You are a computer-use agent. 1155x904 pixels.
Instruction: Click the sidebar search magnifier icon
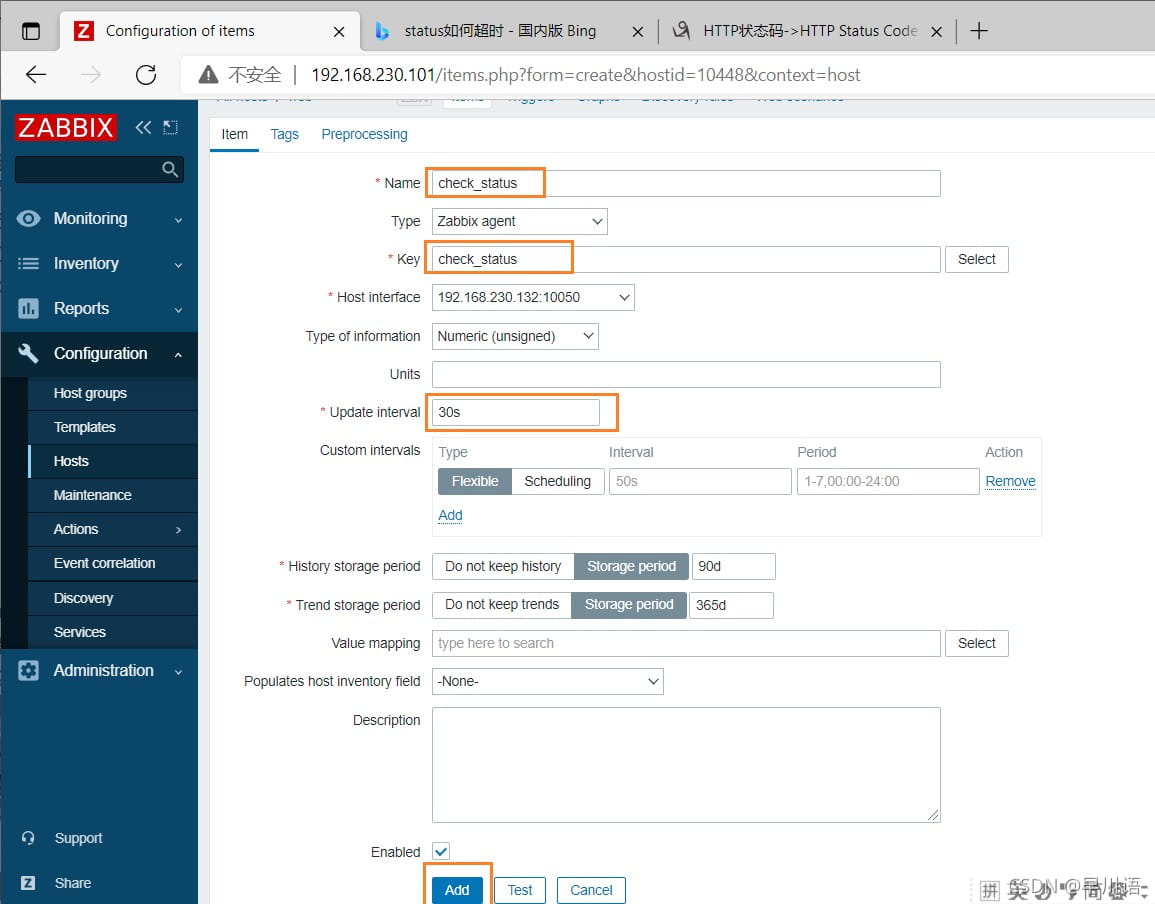point(170,169)
